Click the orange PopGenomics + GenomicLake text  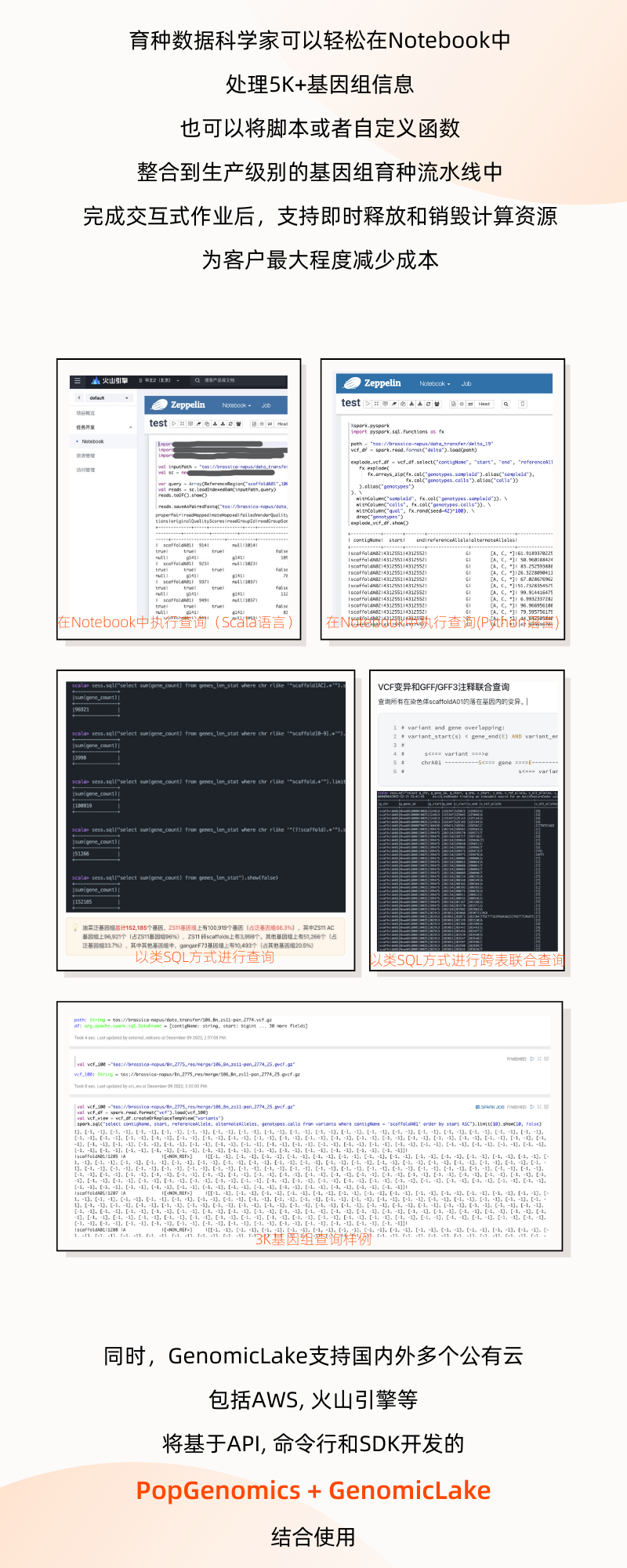(x=313, y=1490)
